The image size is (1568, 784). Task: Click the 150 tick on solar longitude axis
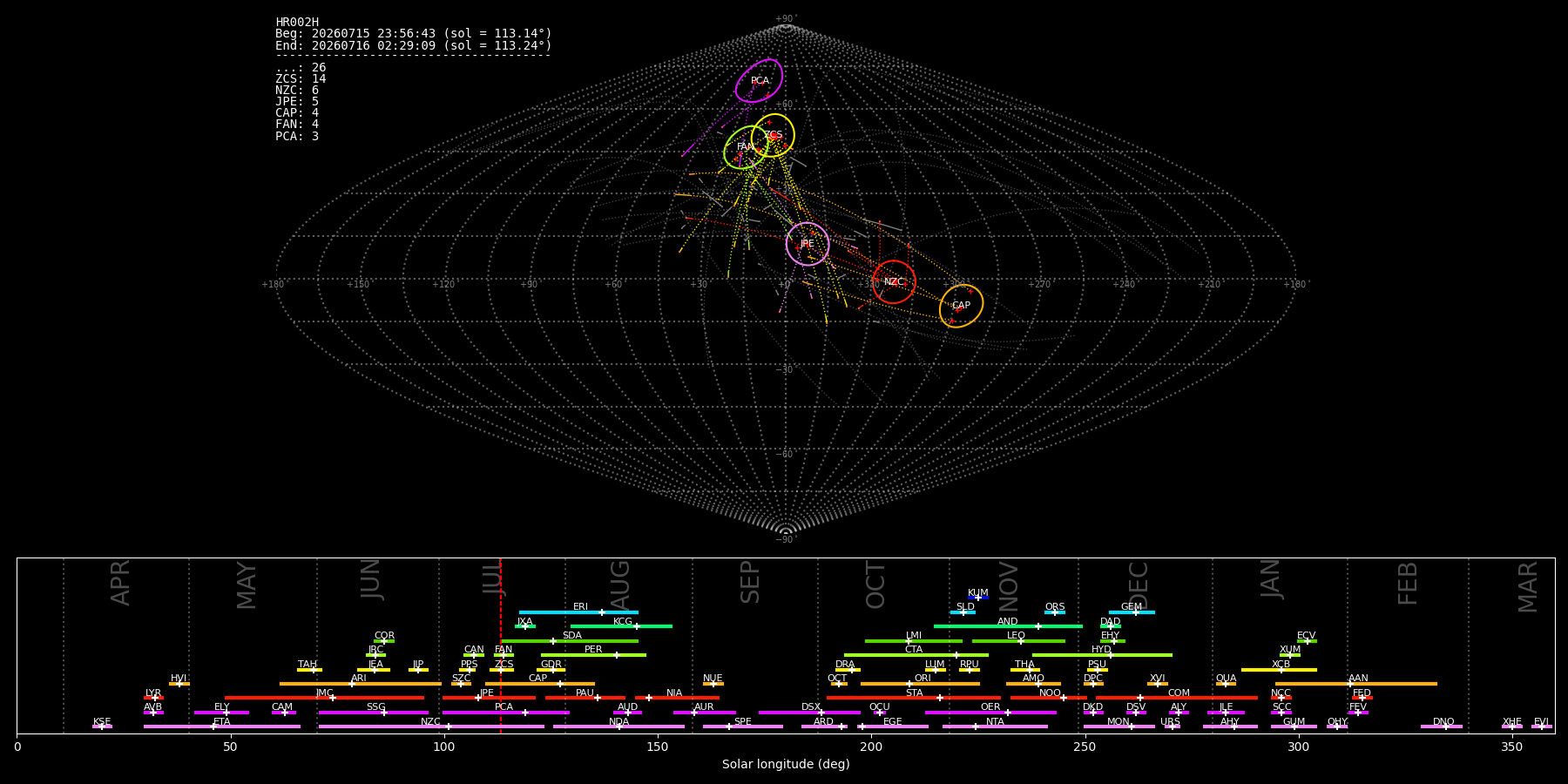(658, 747)
